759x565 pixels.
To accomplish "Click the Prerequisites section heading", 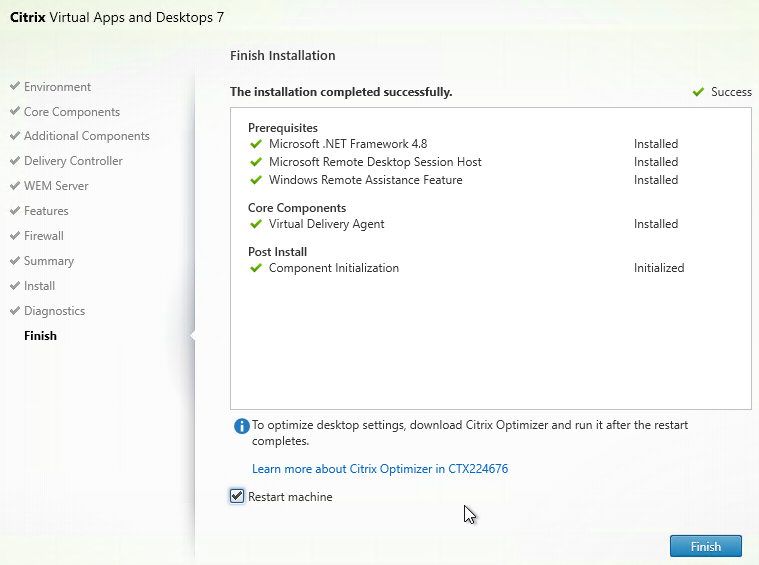I will [x=283, y=128].
